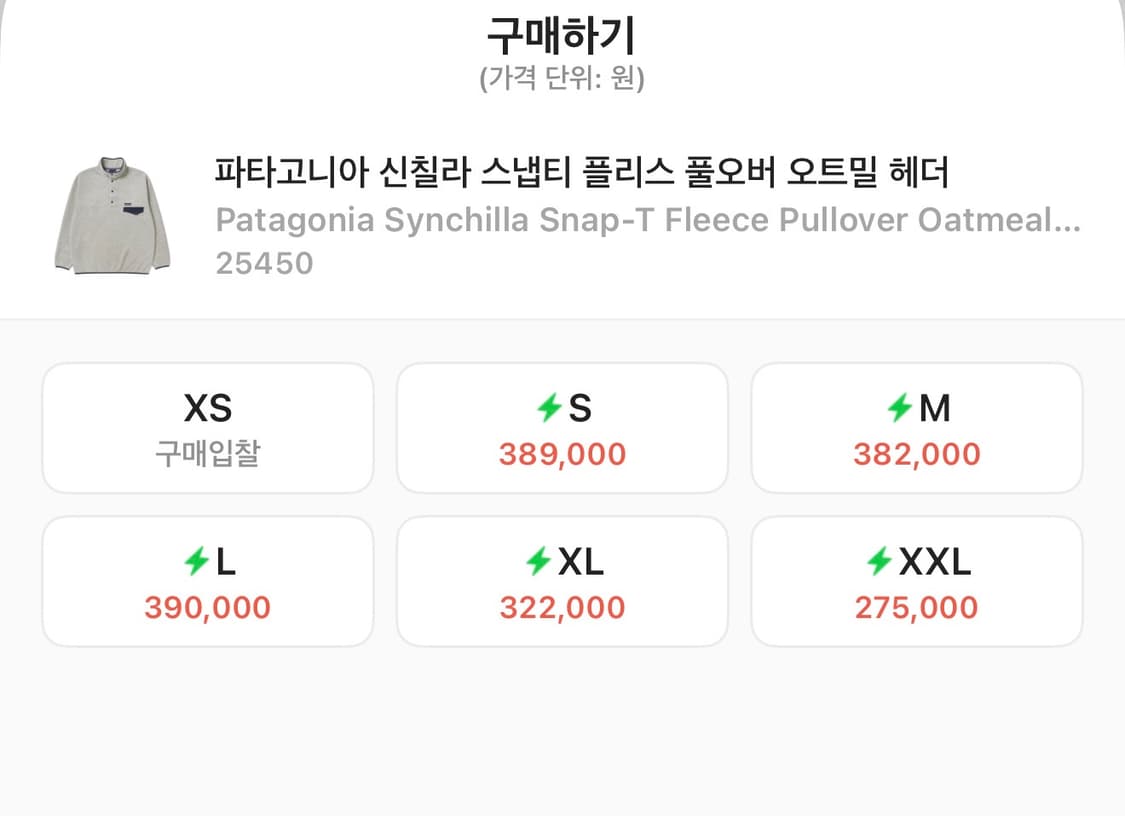1125x816 pixels.
Task: Click the lightning bolt icon next to S
Action: pos(547,408)
